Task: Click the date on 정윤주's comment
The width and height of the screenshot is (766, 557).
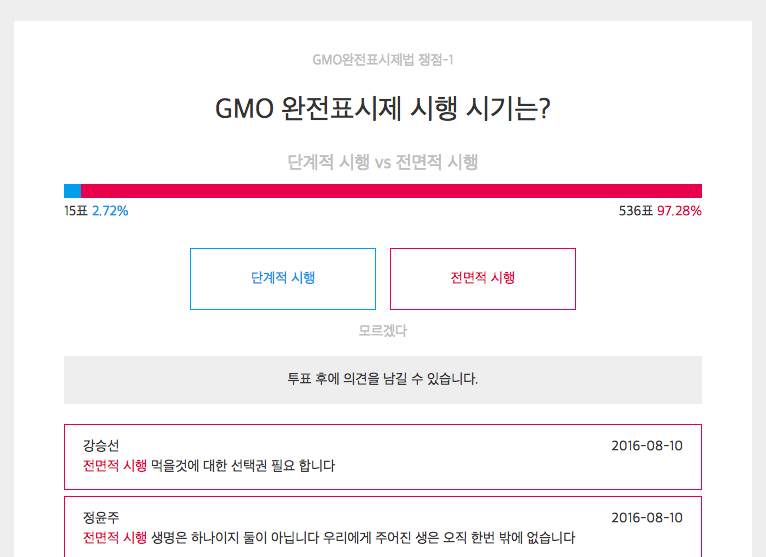Action: (647, 518)
